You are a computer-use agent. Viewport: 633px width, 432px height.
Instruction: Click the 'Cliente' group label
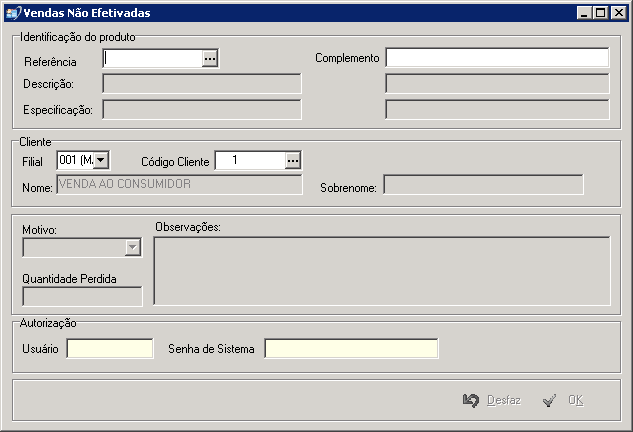pyautogui.click(x=36, y=142)
